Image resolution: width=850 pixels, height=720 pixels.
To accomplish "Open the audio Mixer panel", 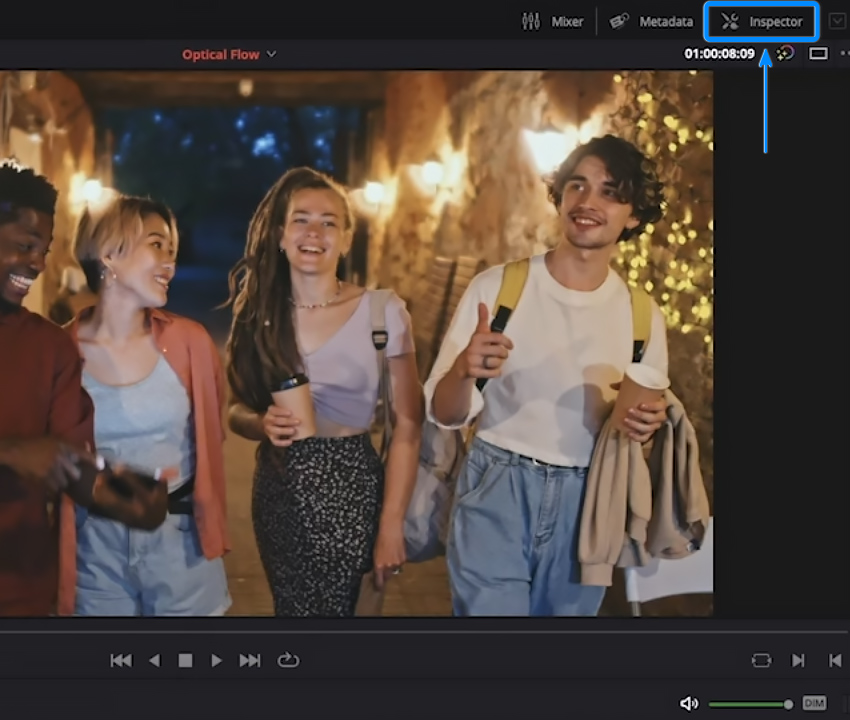I will tap(552, 22).
